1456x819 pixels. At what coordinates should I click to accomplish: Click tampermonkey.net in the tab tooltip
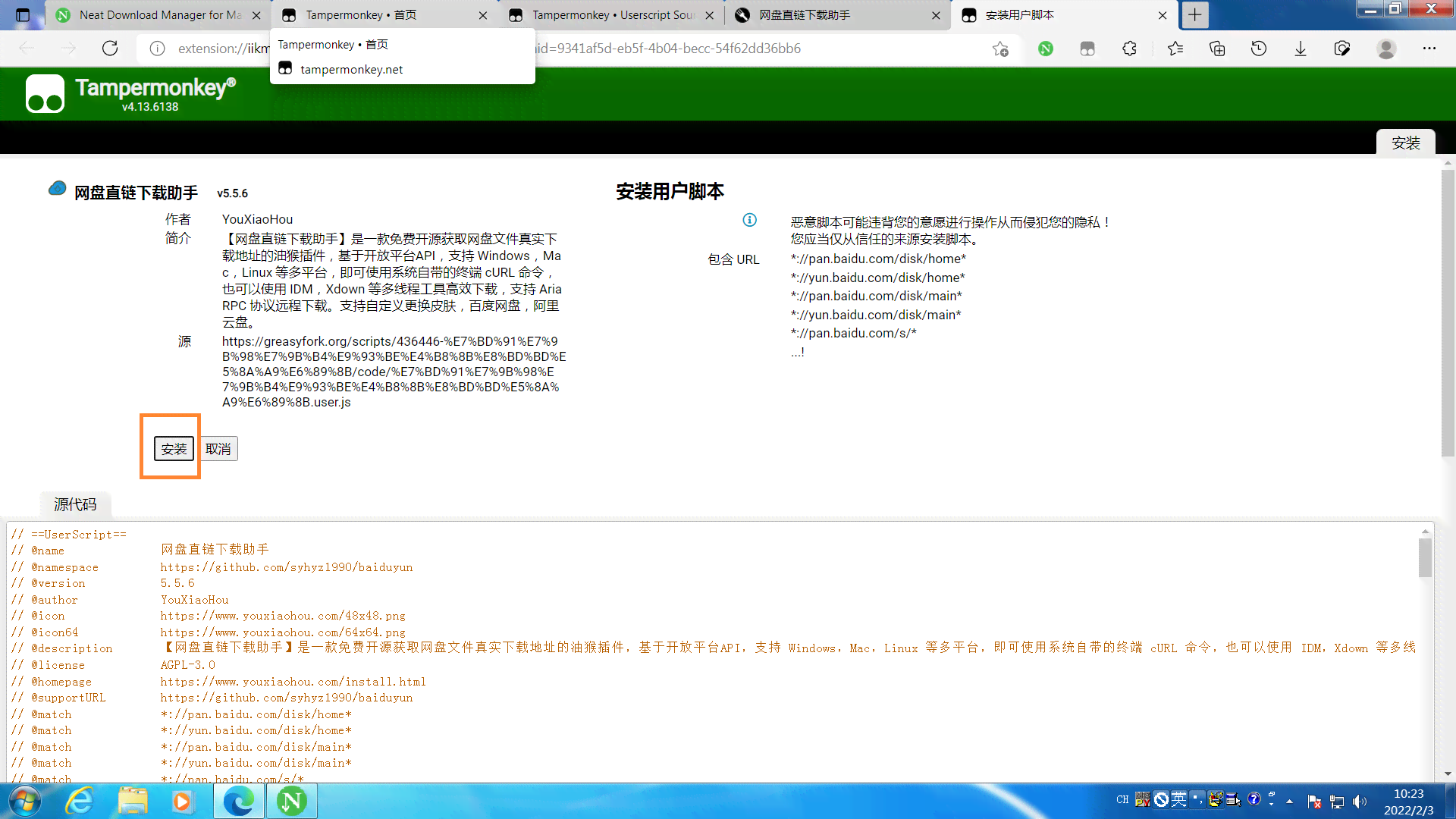click(x=351, y=69)
